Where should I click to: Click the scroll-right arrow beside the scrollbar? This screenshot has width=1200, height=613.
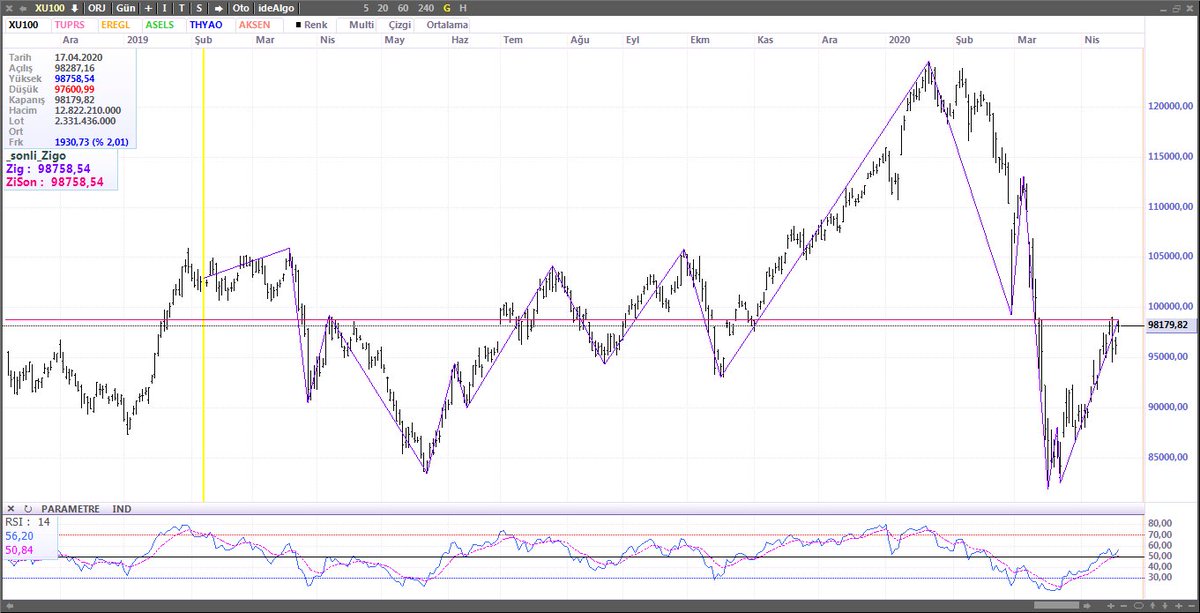1087,606
